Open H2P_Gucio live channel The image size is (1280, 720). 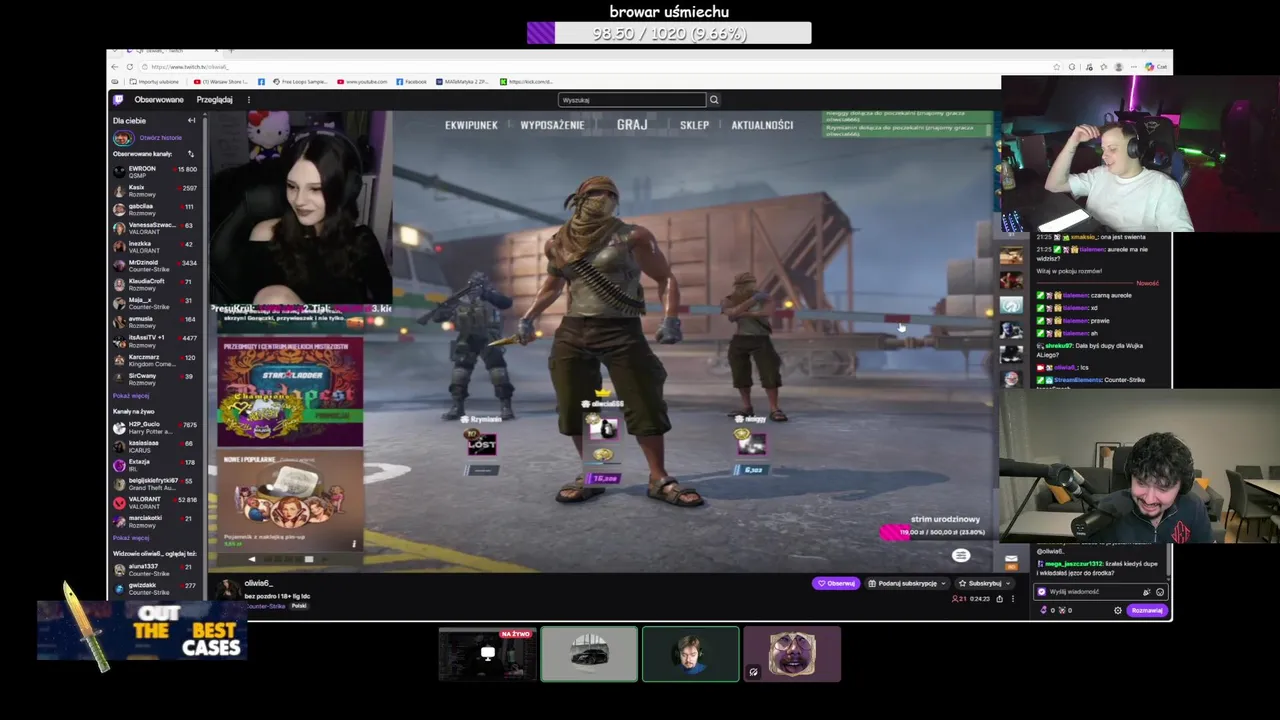(155, 427)
